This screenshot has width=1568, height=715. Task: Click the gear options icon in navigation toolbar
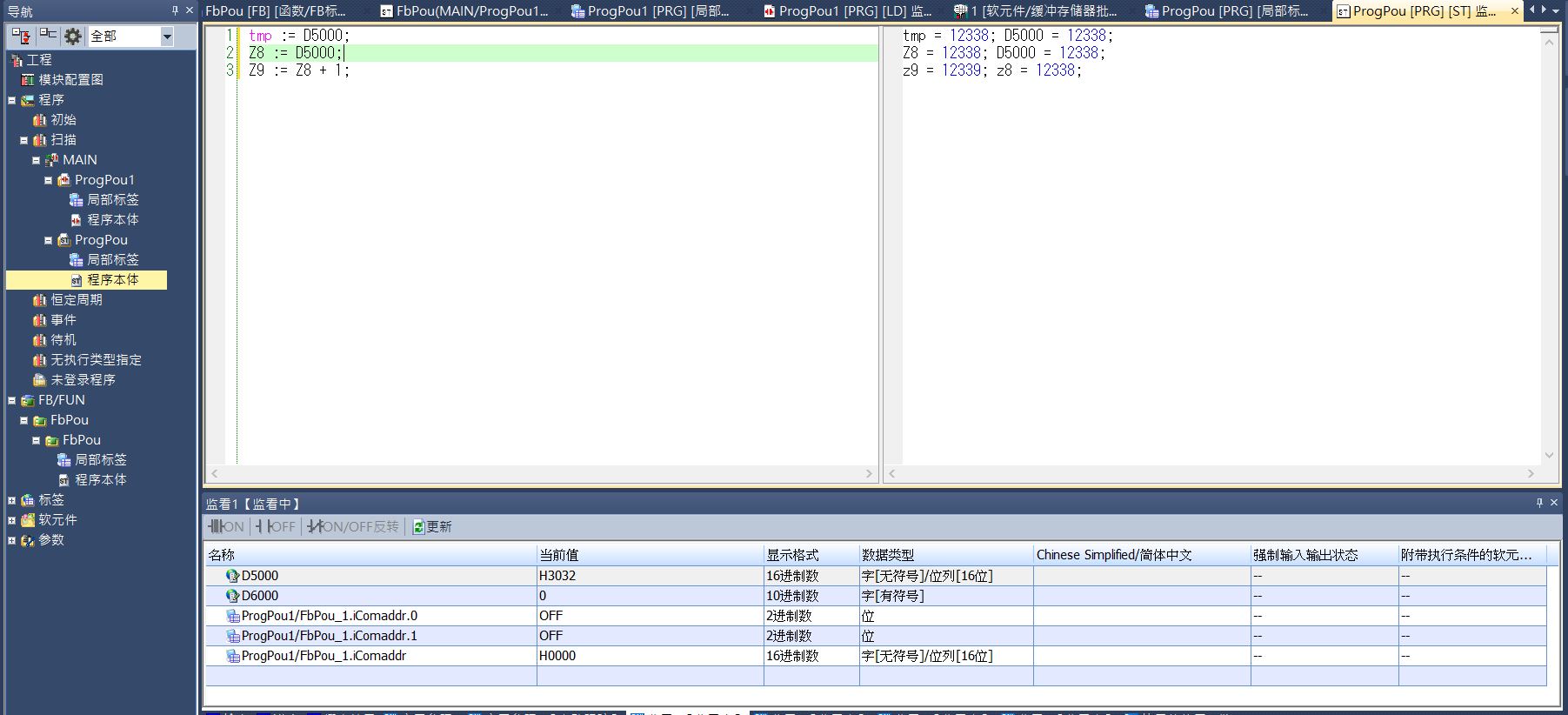(x=73, y=36)
